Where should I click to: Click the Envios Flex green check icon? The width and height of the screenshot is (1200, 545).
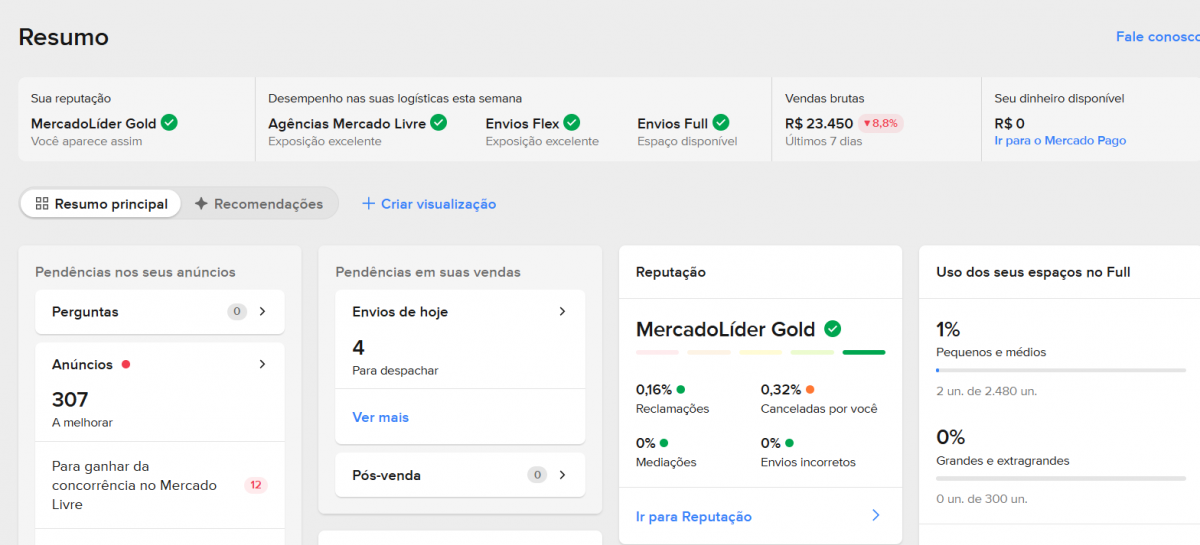[571, 123]
